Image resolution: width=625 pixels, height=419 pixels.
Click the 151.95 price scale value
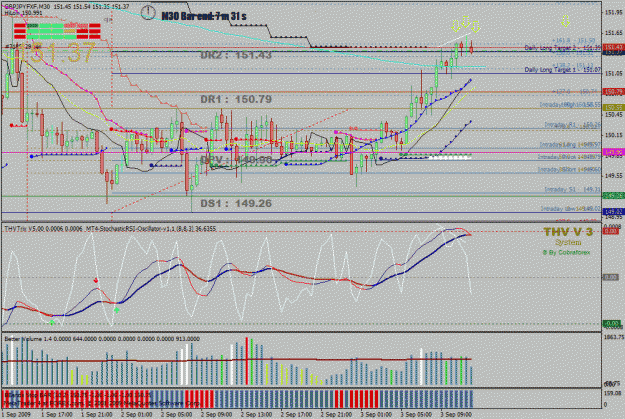(614, 12)
